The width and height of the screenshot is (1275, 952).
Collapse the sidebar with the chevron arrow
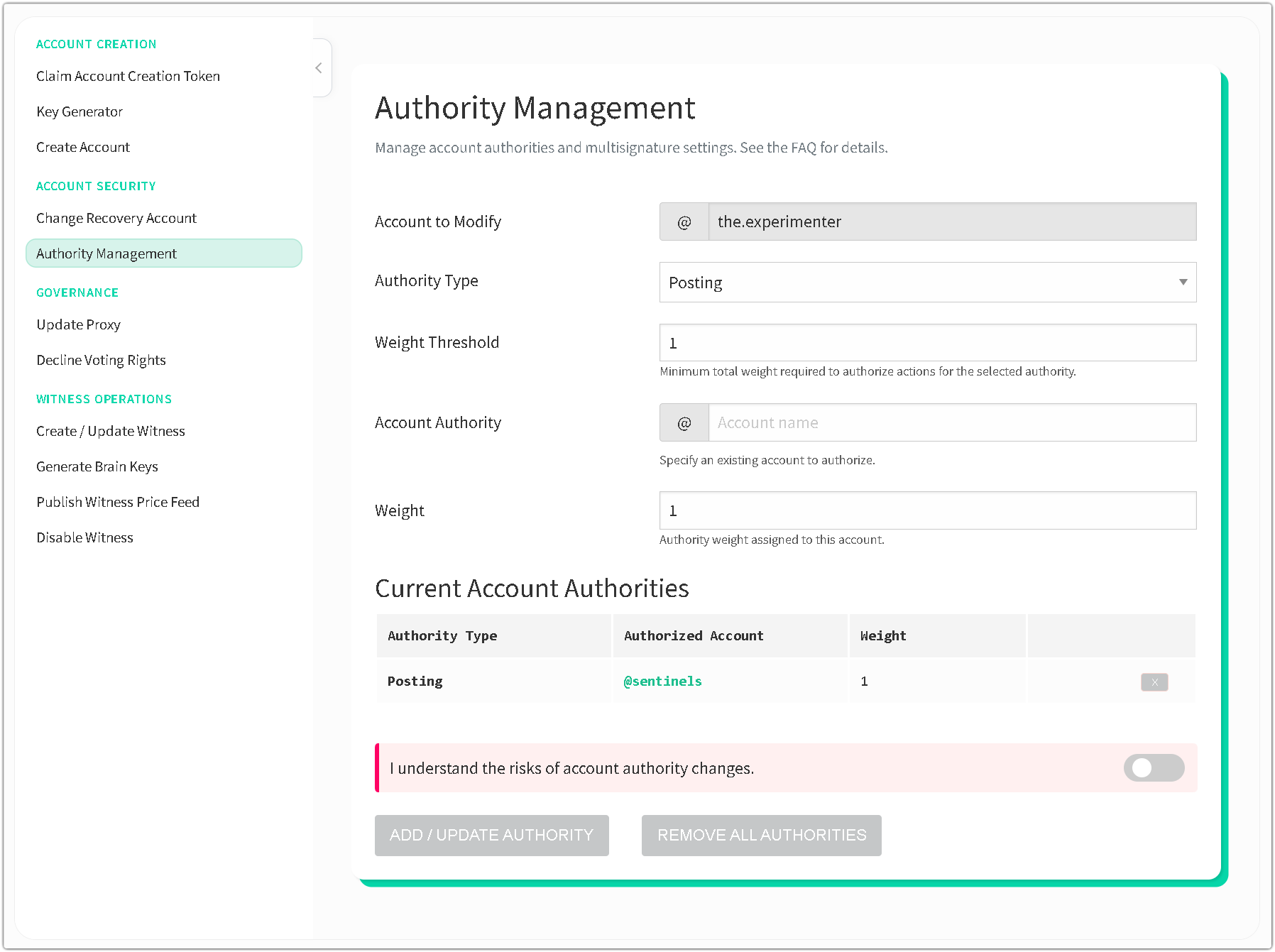click(x=319, y=68)
